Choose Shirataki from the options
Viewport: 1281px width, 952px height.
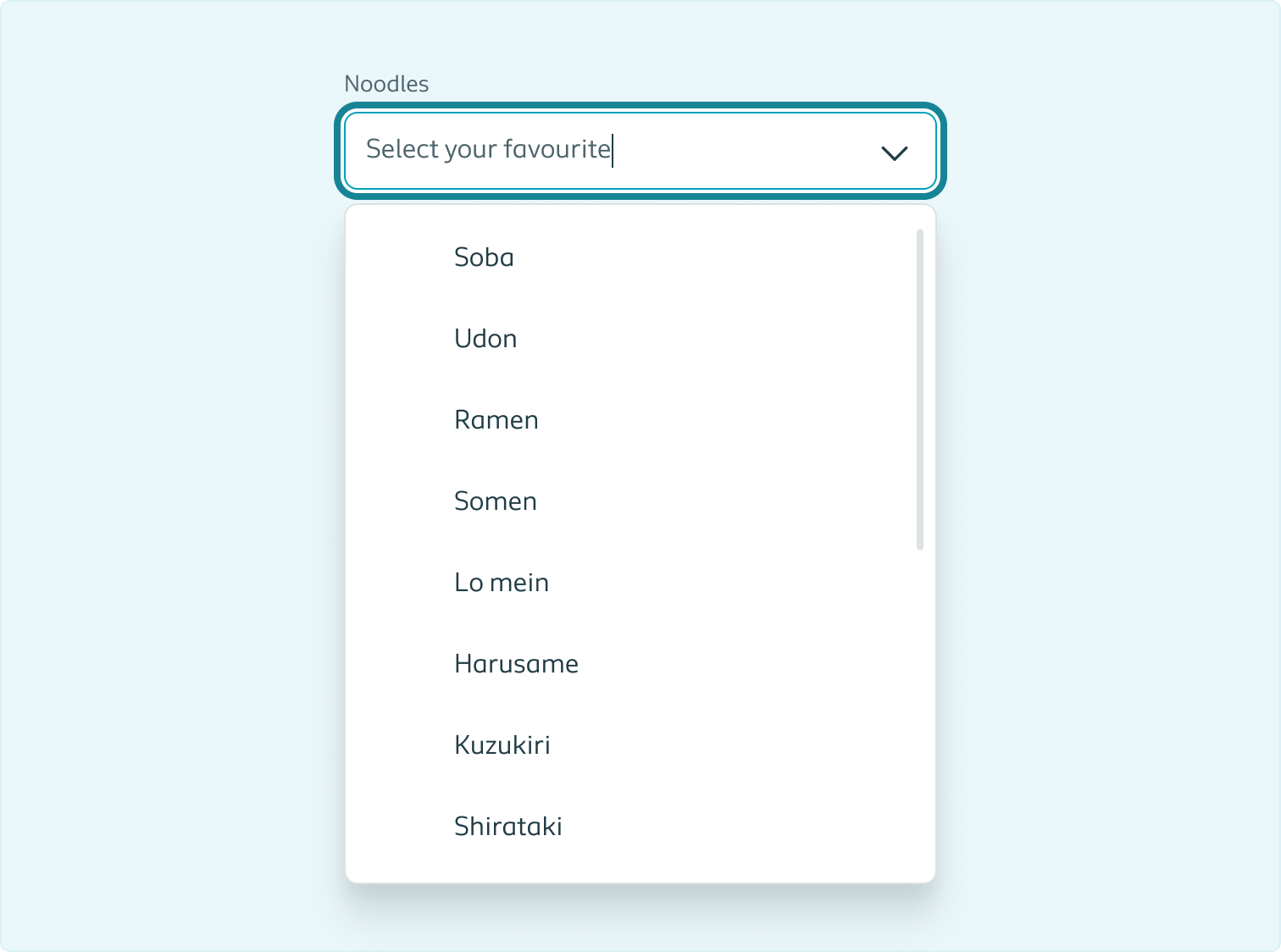(x=508, y=827)
